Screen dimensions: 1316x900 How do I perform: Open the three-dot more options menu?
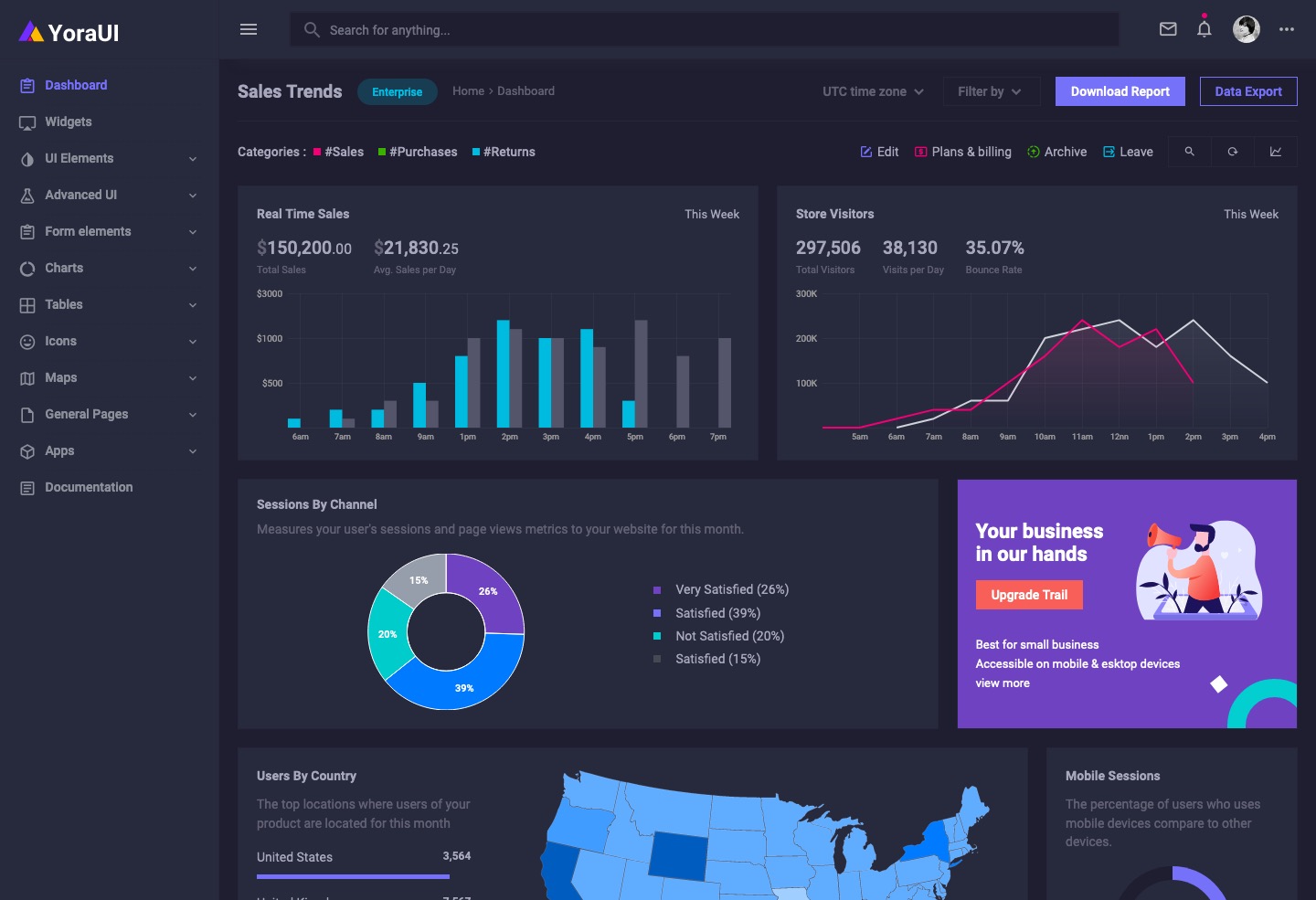coord(1287,29)
